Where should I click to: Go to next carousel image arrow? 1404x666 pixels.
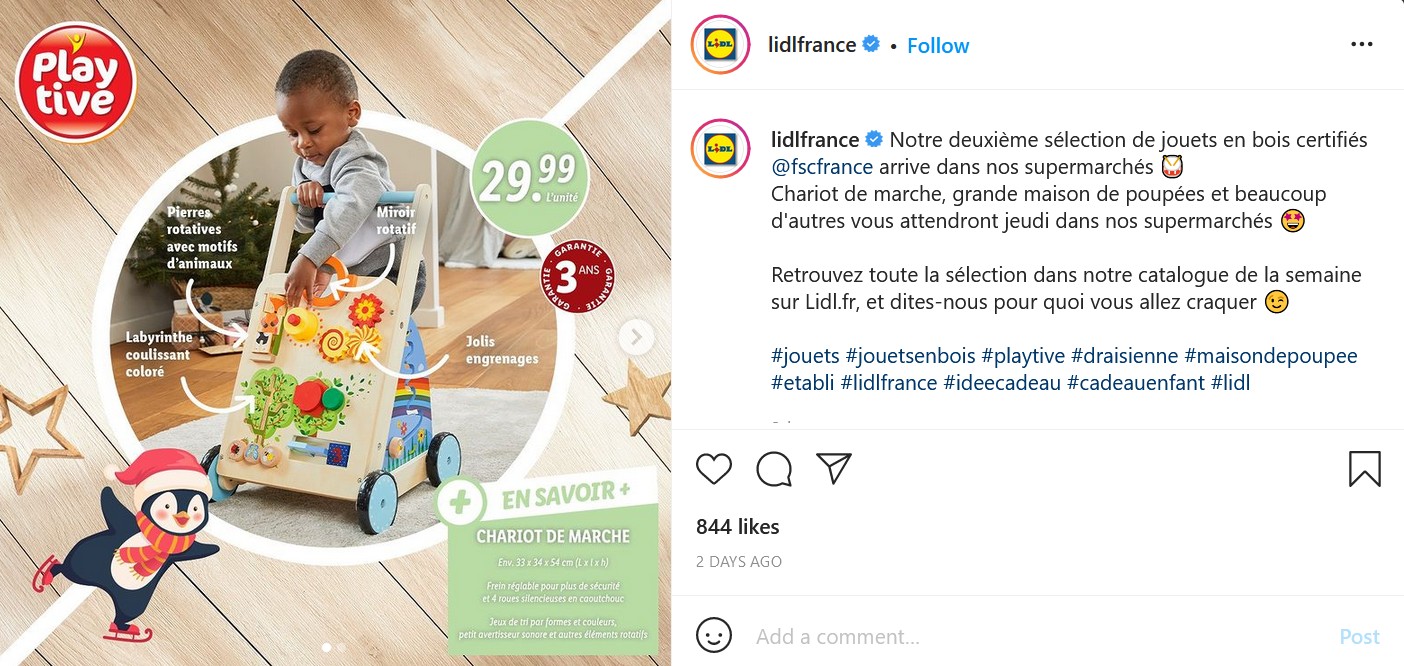click(636, 337)
